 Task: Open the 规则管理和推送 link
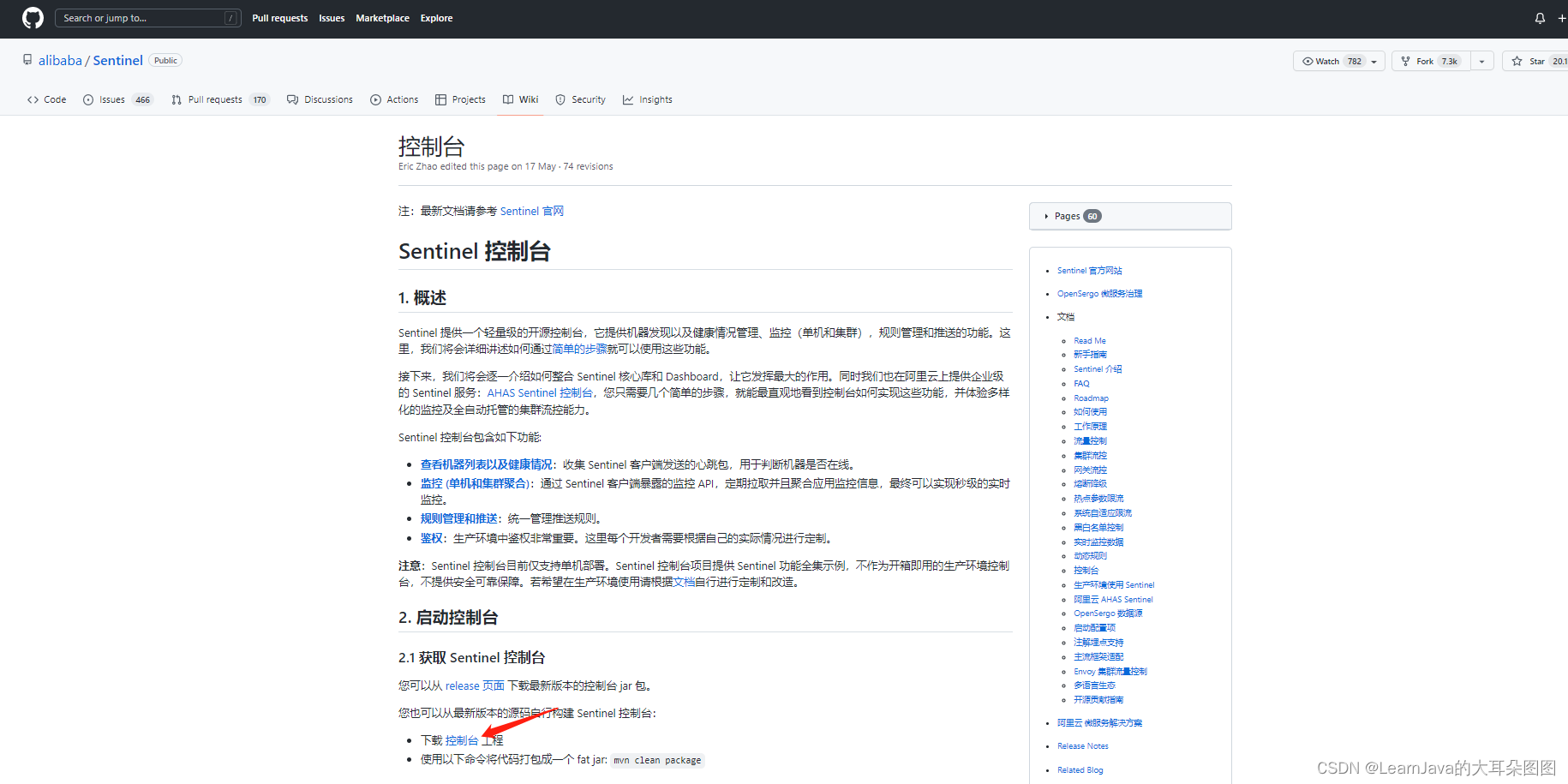click(x=459, y=518)
